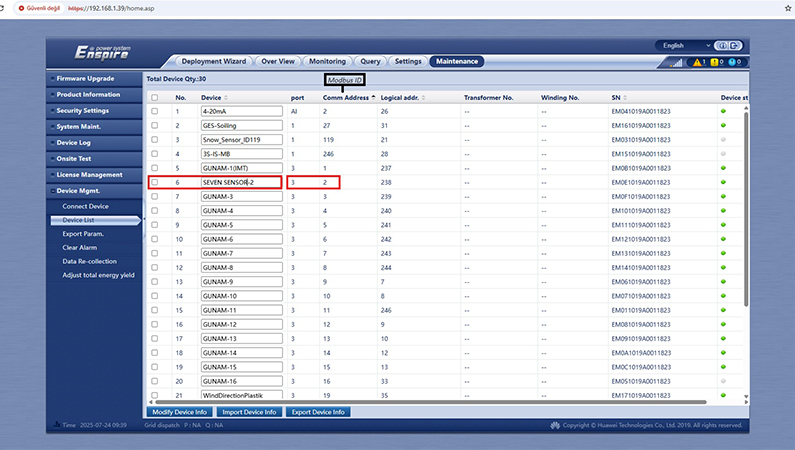This screenshot has height=450, width=795.
Task: Click the logout icon in top-right
Action: click(x=735, y=46)
